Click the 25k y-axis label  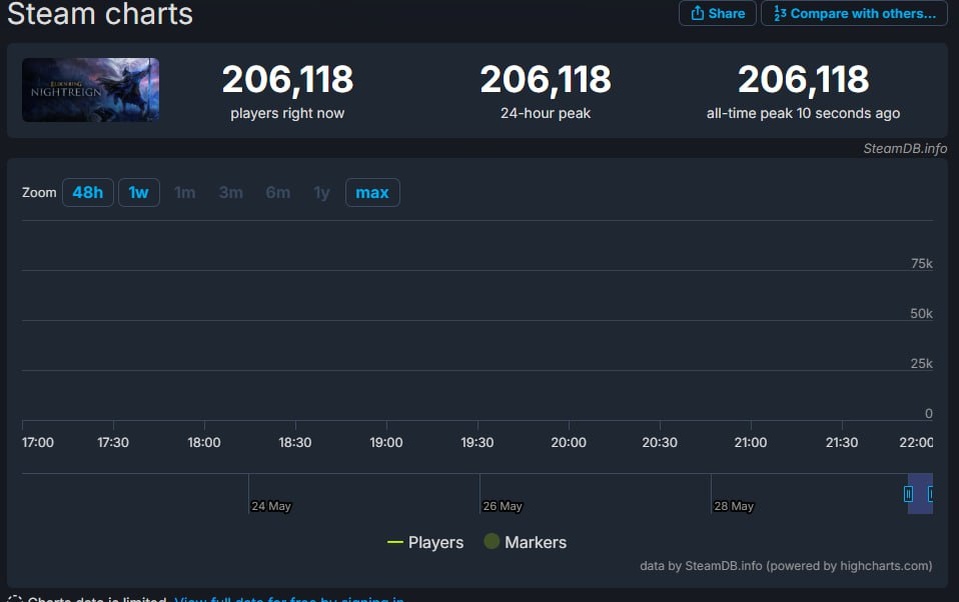tap(921, 363)
